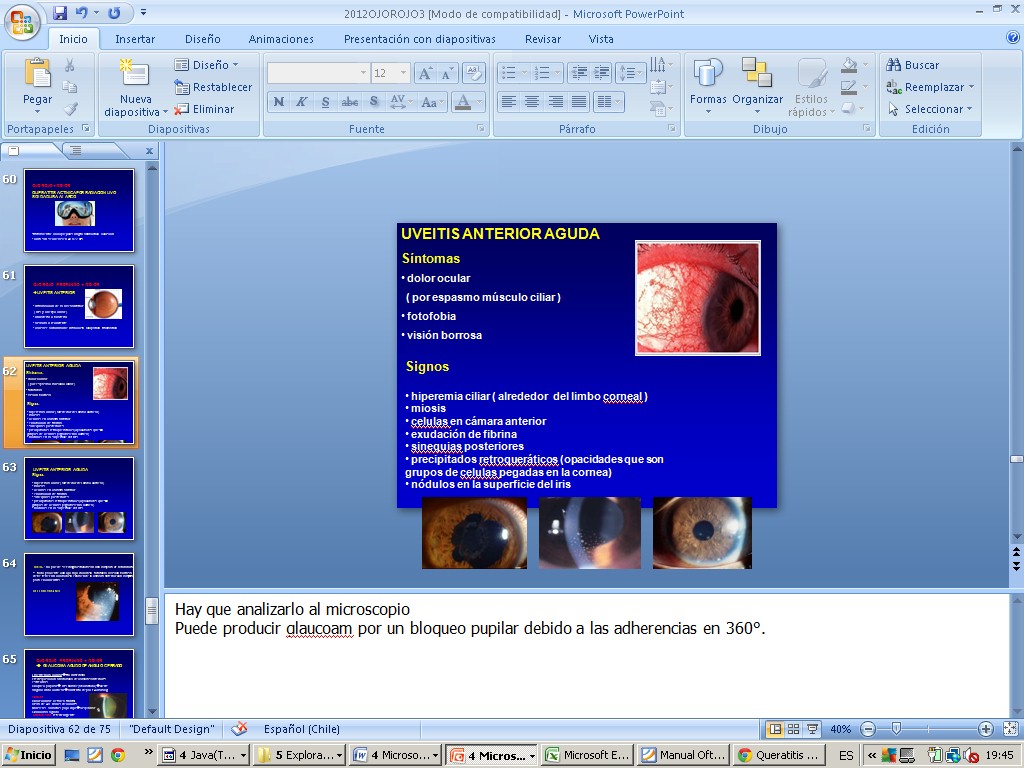Click the Restablecer button
The width and height of the screenshot is (1024, 768).
[x=212, y=87]
